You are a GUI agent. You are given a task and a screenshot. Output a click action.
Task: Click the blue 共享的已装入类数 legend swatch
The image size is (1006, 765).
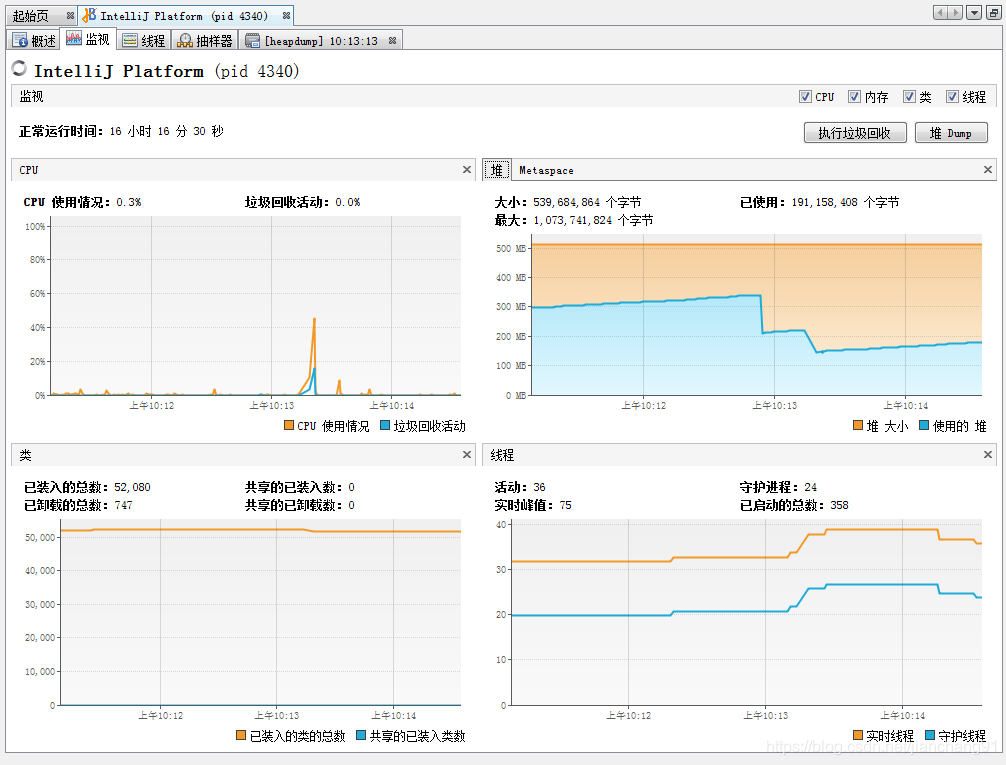(x=361, y=735)
